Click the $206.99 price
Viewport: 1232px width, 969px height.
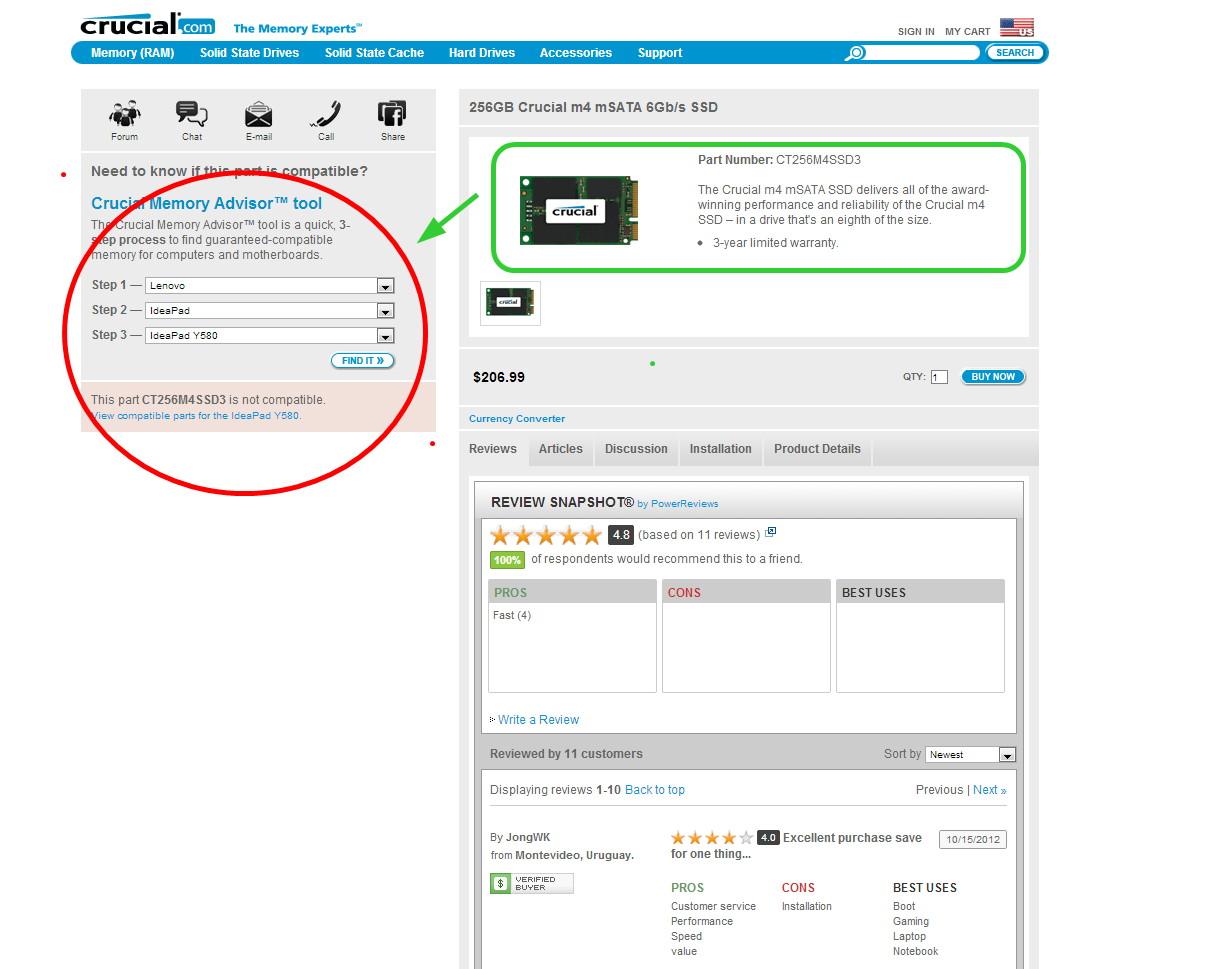pos(499,377)
